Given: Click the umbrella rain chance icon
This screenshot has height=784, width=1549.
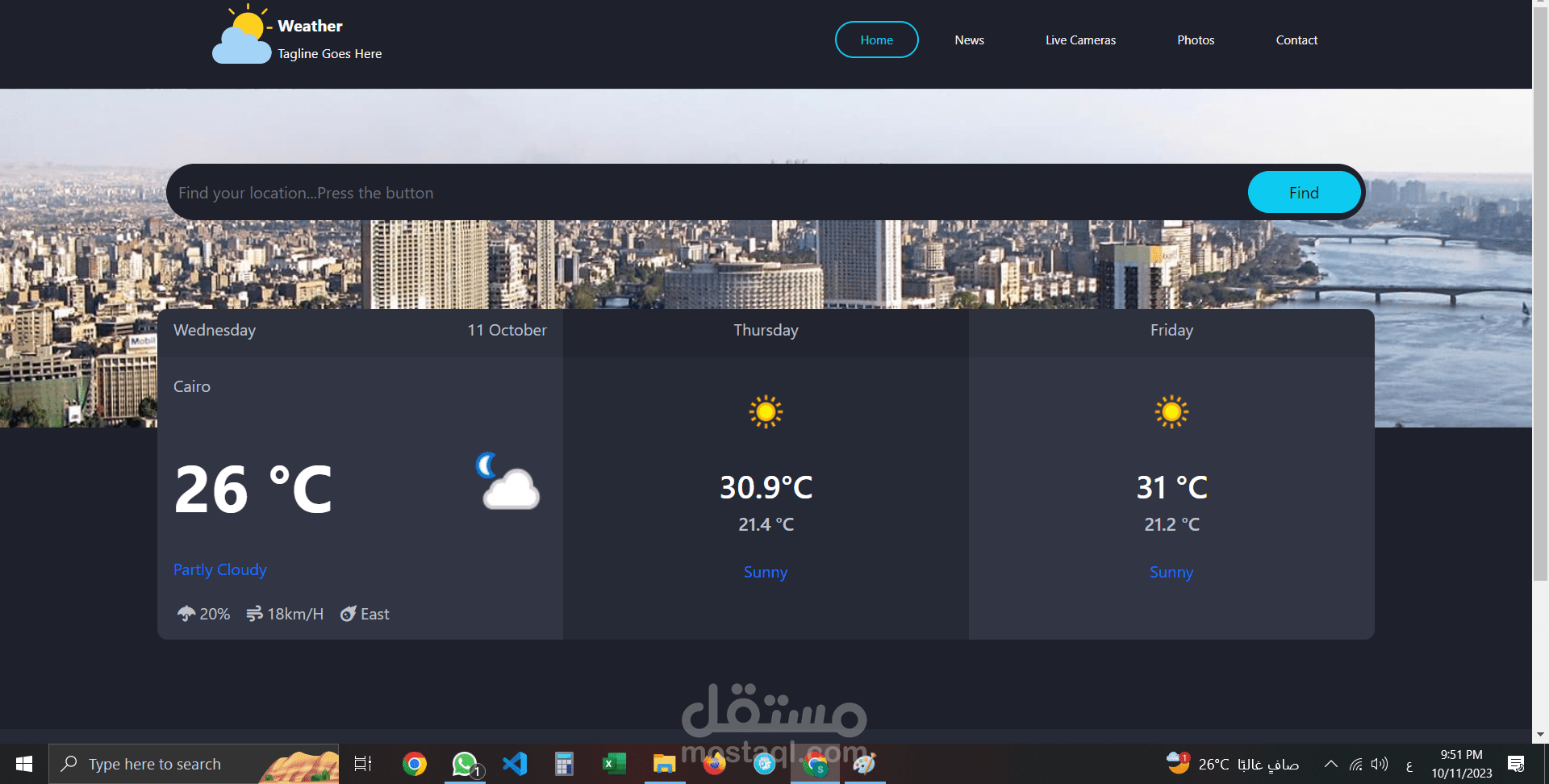Looking at the screenshot, I should click(x=186, y=614).
